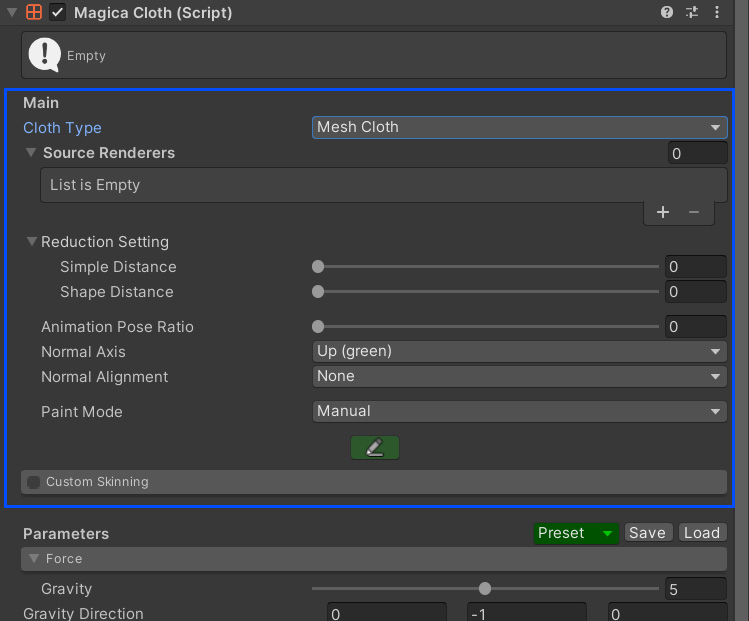Click the Shape Distance label

click(x=117, y=292)
